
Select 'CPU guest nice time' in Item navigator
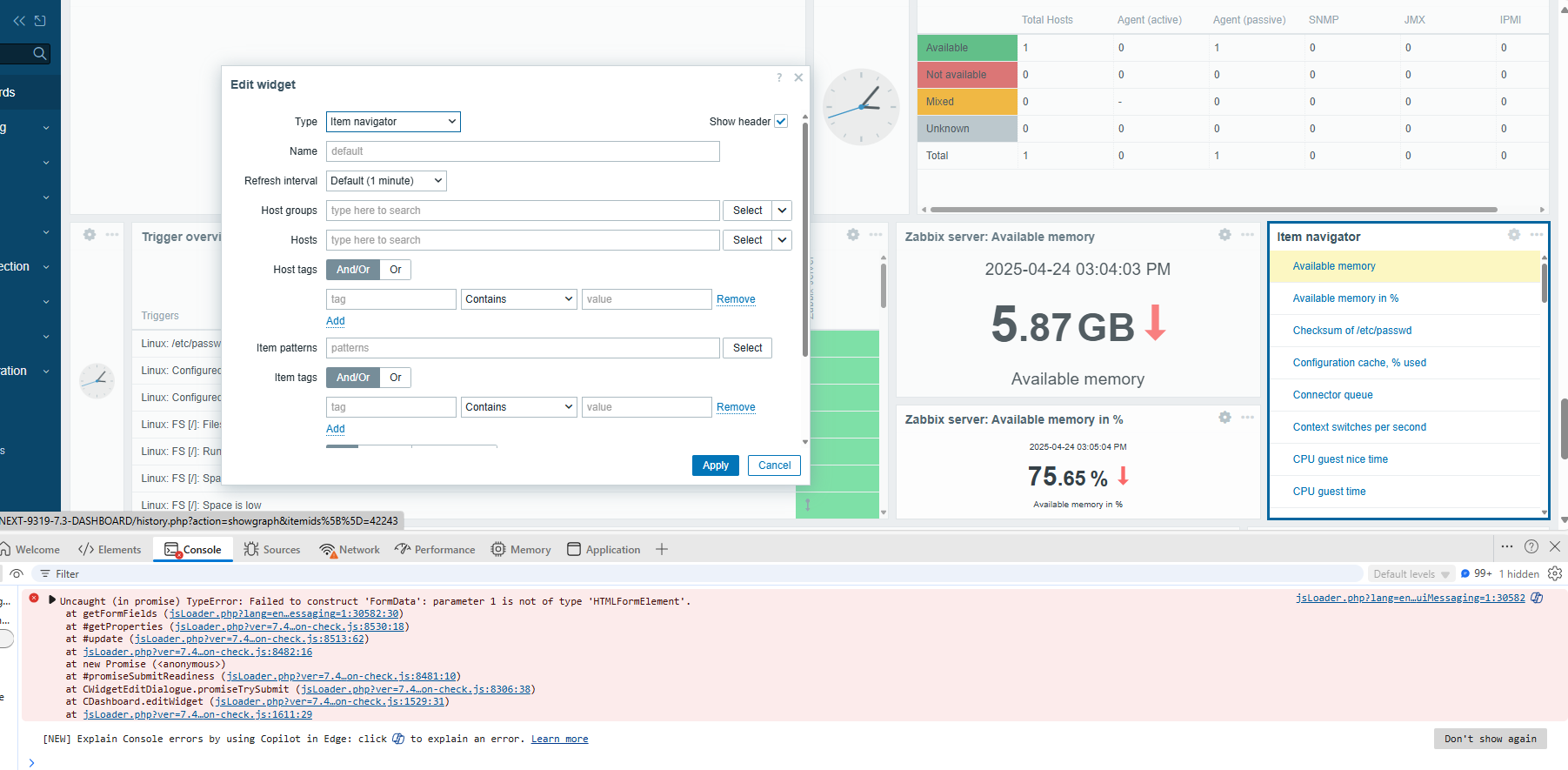tap(1340, 459)
